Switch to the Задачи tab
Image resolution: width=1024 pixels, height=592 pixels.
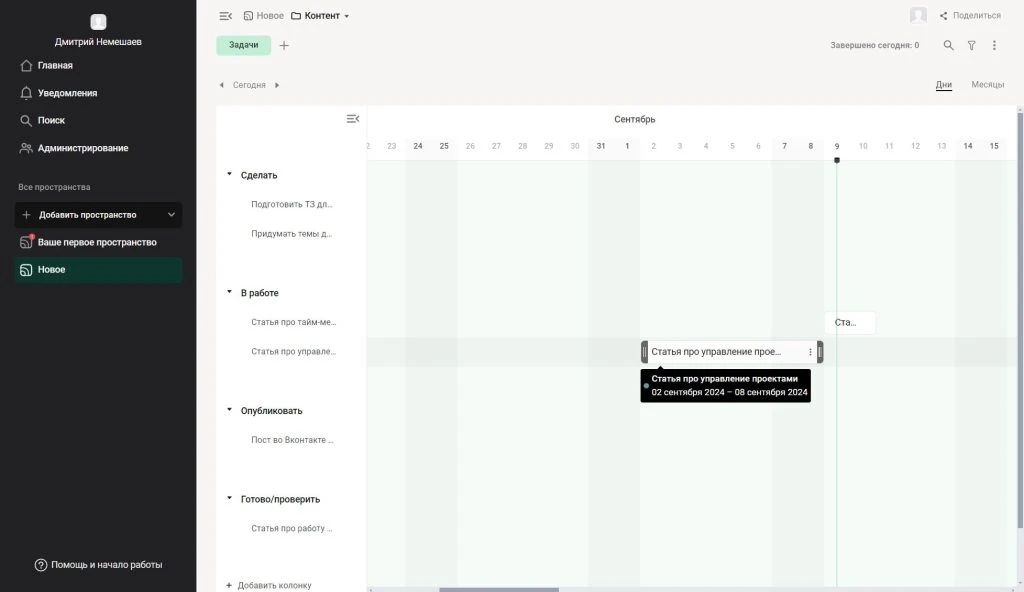244,45
